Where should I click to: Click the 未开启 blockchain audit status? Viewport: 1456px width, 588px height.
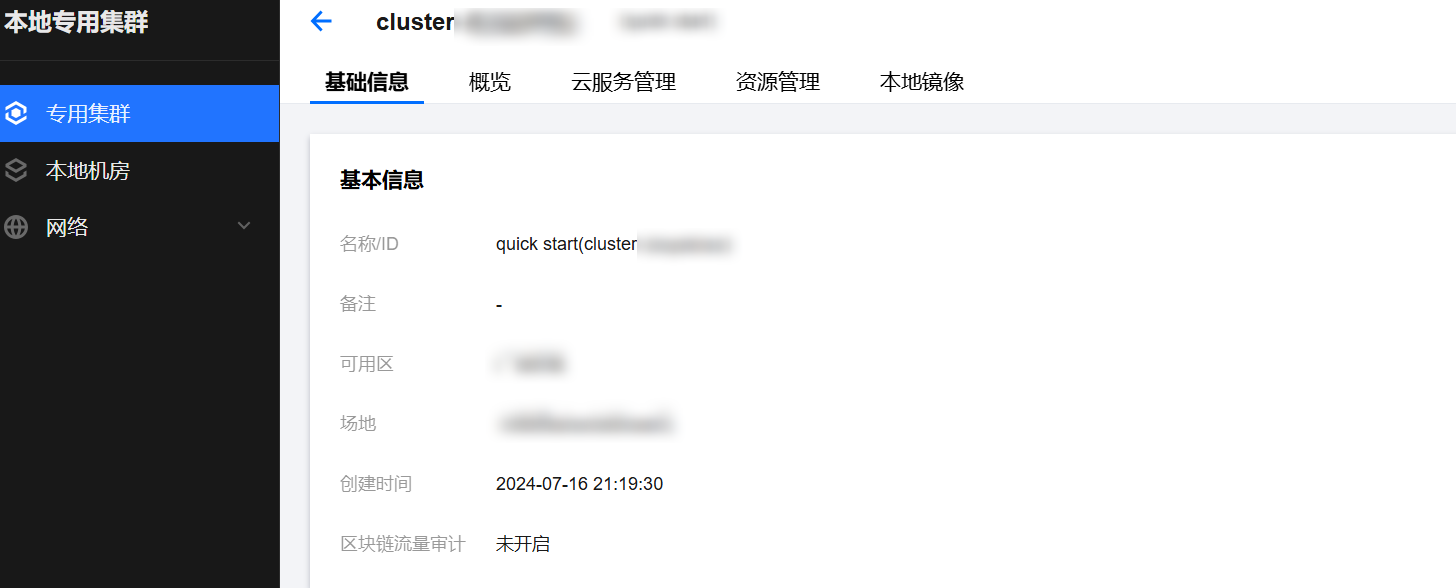pyautogui.click(x=523, y=544)
